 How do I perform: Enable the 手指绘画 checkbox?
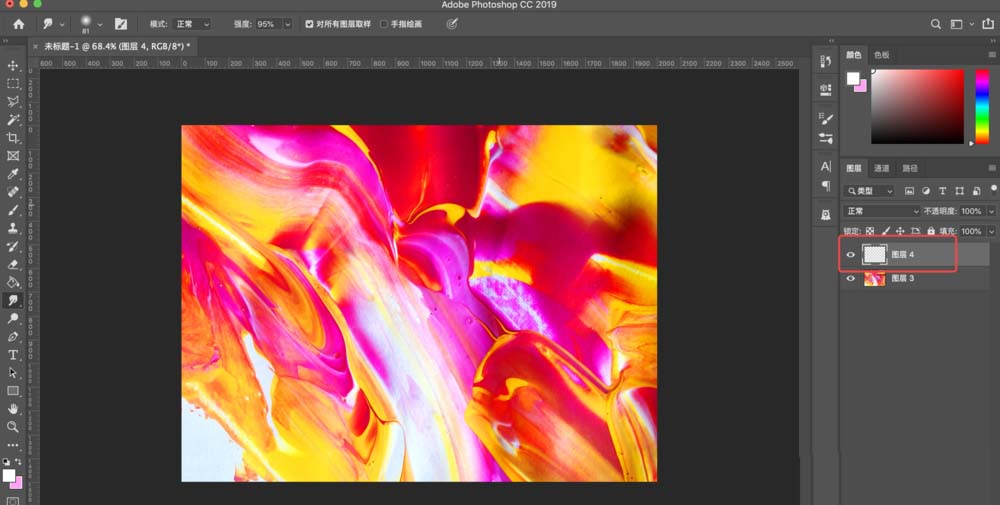[384, 23]
